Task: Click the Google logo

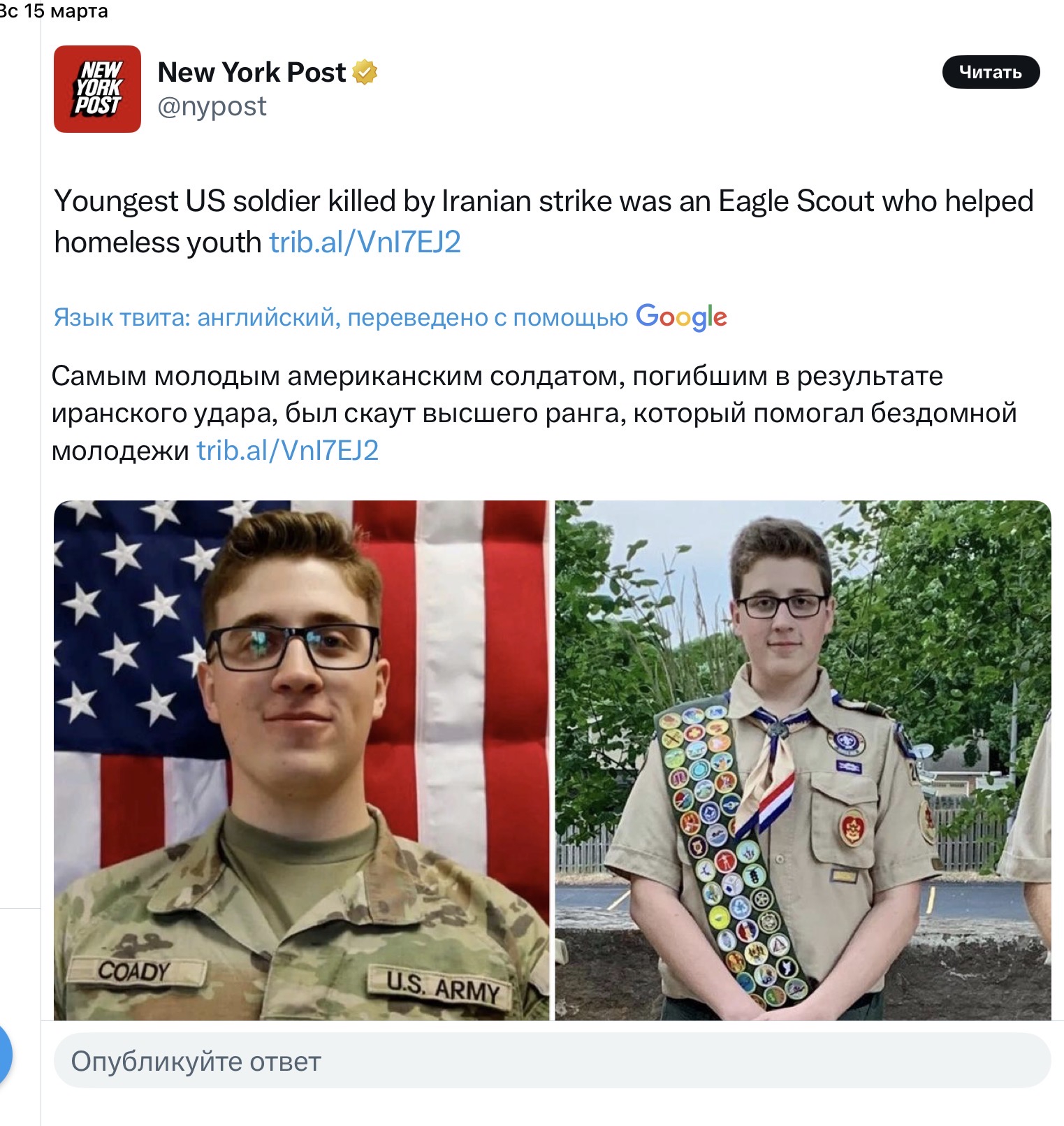Action: tap(681, 317)
